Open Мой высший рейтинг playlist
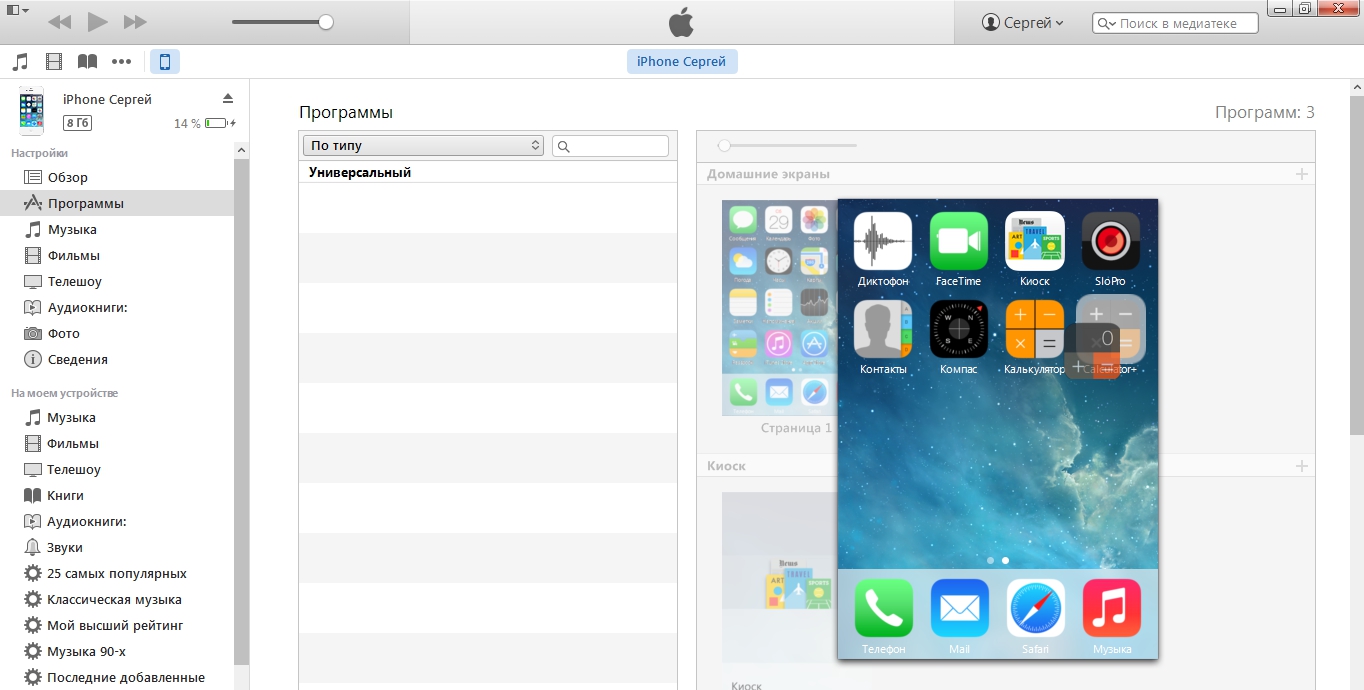Viewport: 1364px width, 690px height. coord(117,625)
